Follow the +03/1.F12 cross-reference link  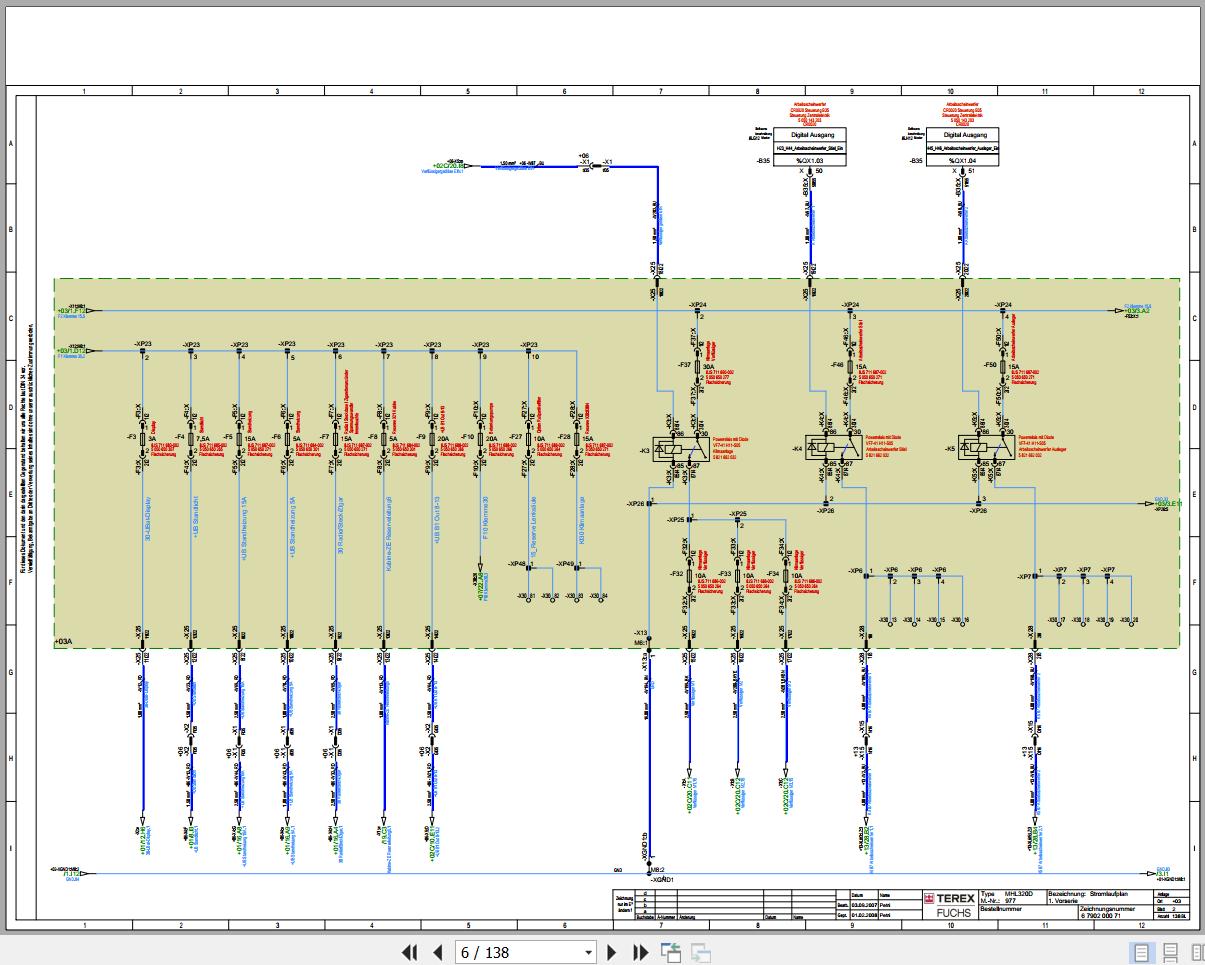pyautogui.click(x=70, y=311)
